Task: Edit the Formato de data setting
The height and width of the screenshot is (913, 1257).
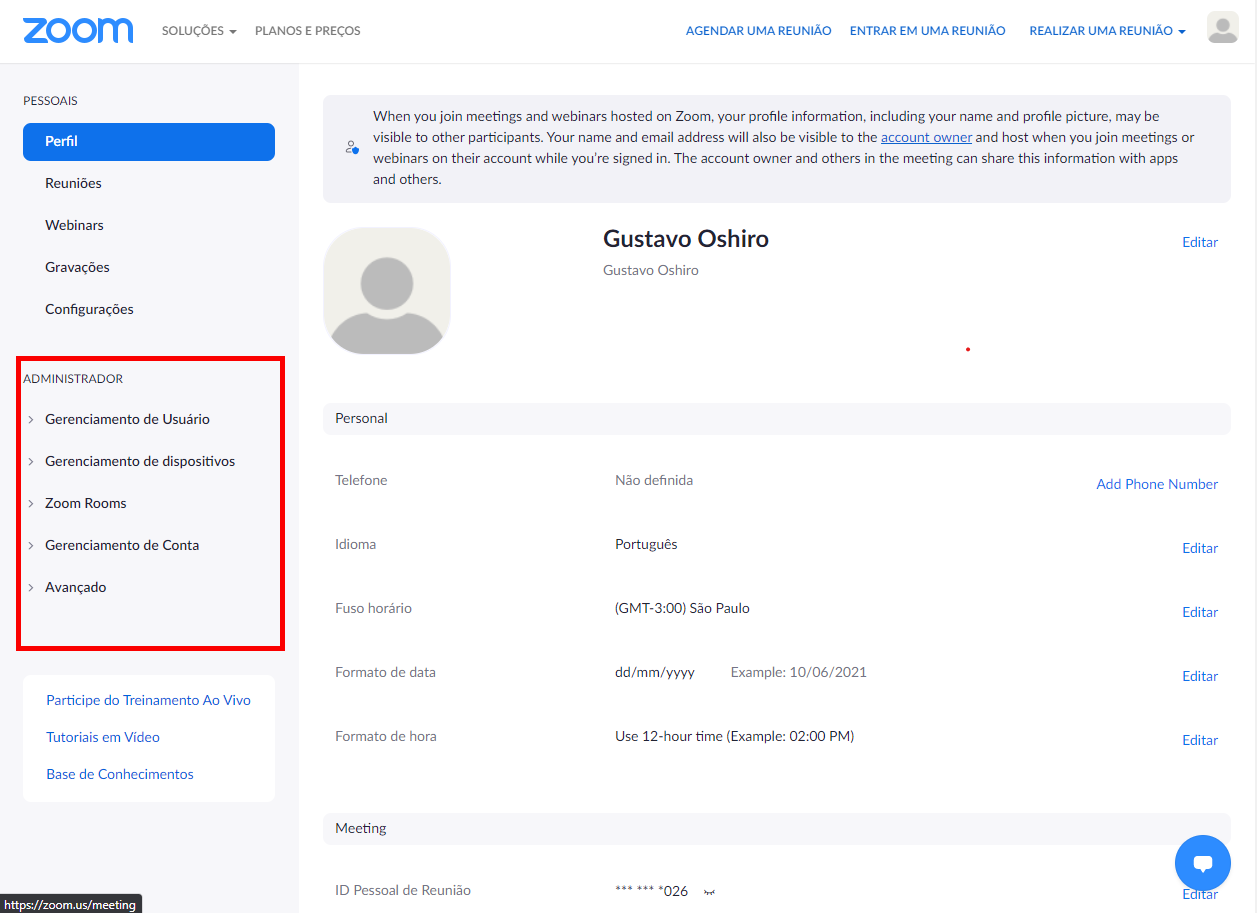Action: (x=1200, y=676)
